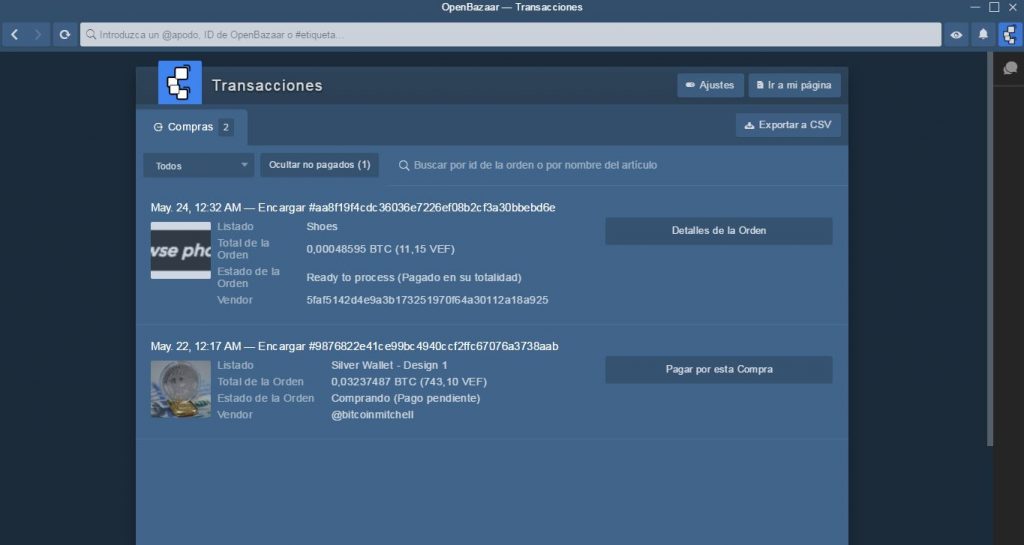This screenshot has width=1024, height=545.
Task: Toggle Ocultar no pagados filter
Action: [319, 165]
